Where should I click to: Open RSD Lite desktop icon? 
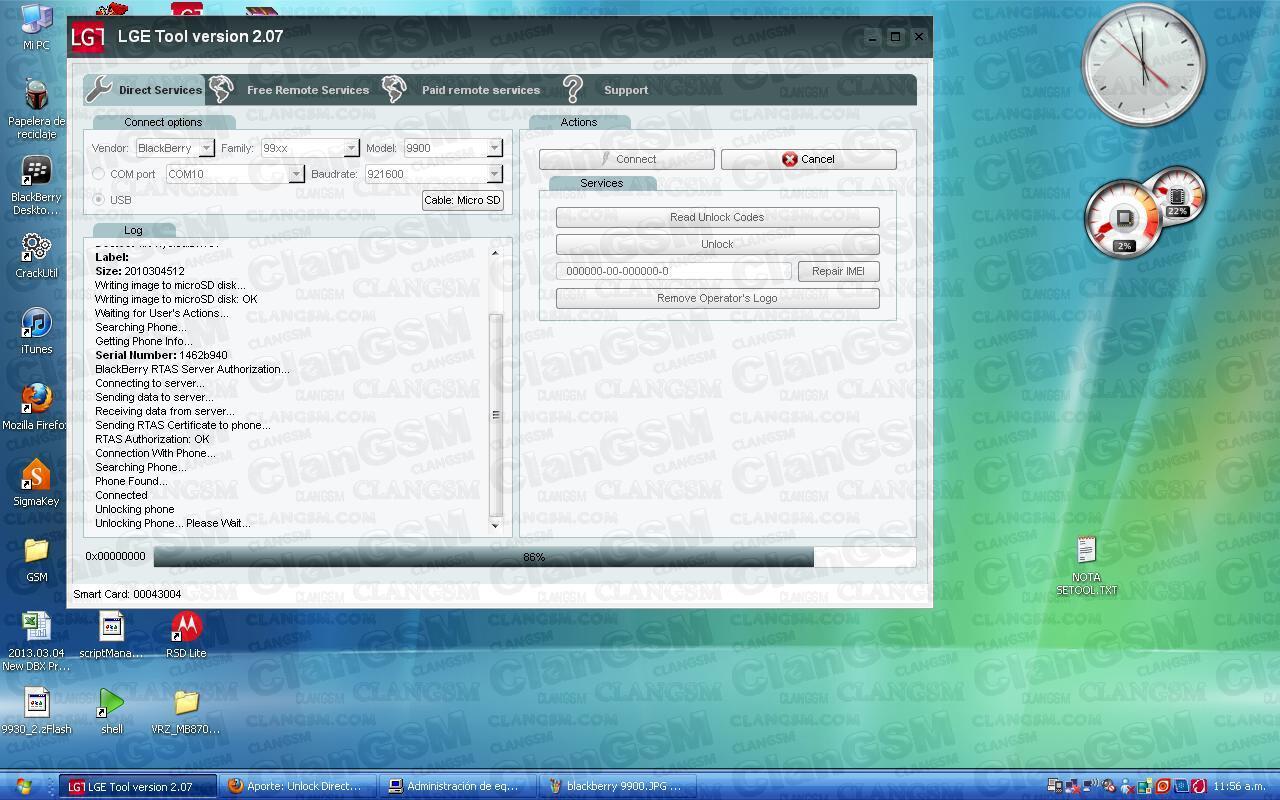pos(186,635)
